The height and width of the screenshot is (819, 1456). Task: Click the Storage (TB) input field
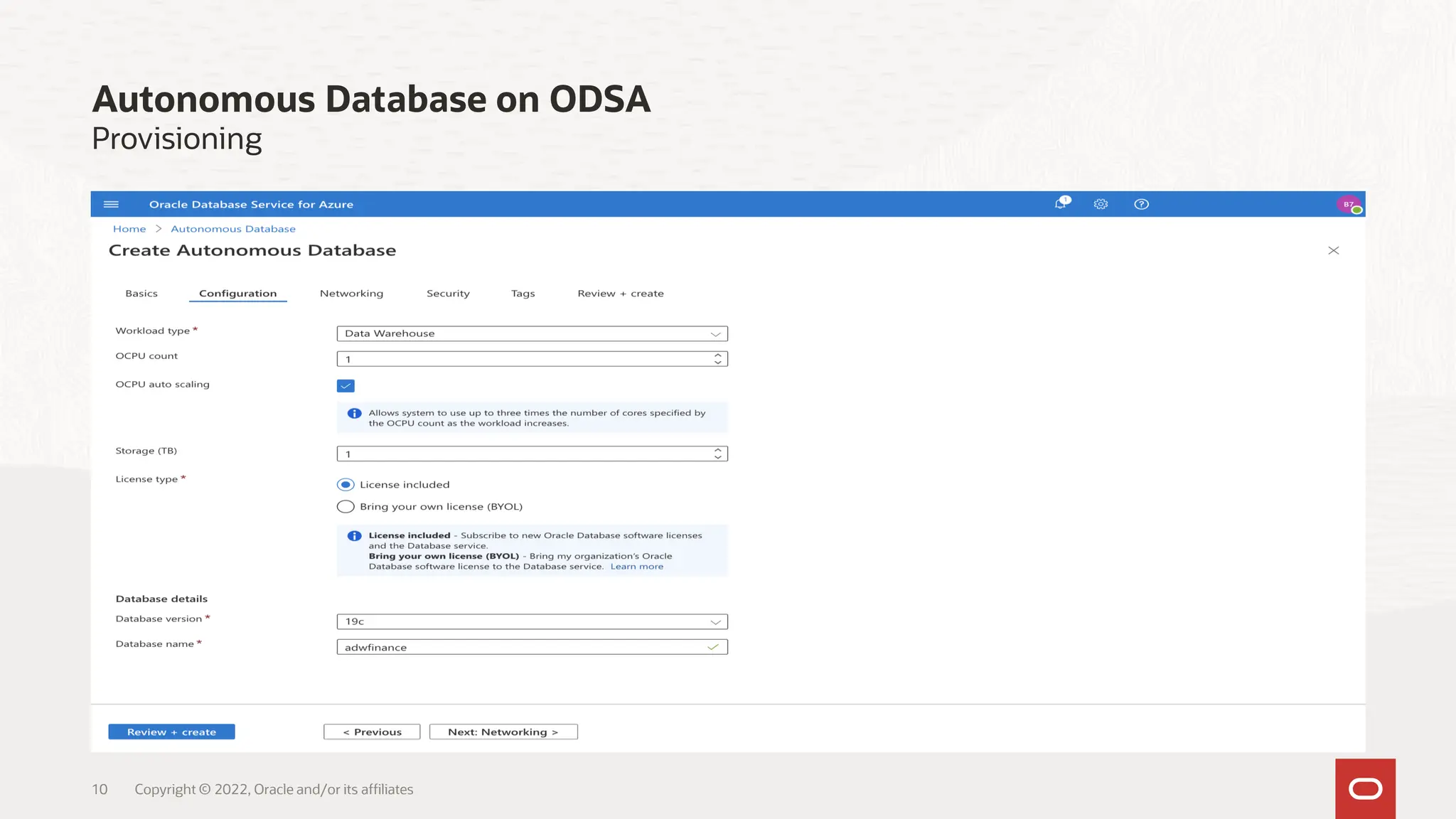pyautogui.click(x=532, y=454)
